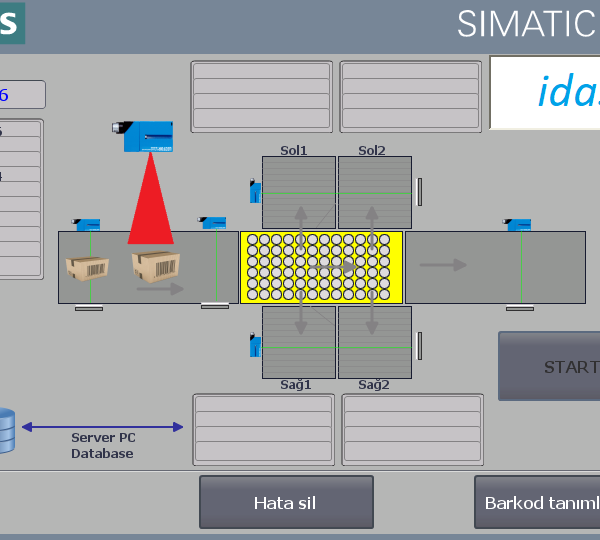Select the first cardboard box on the conveyor
This screenshot has height=540, width=600.
coord(87,268)
